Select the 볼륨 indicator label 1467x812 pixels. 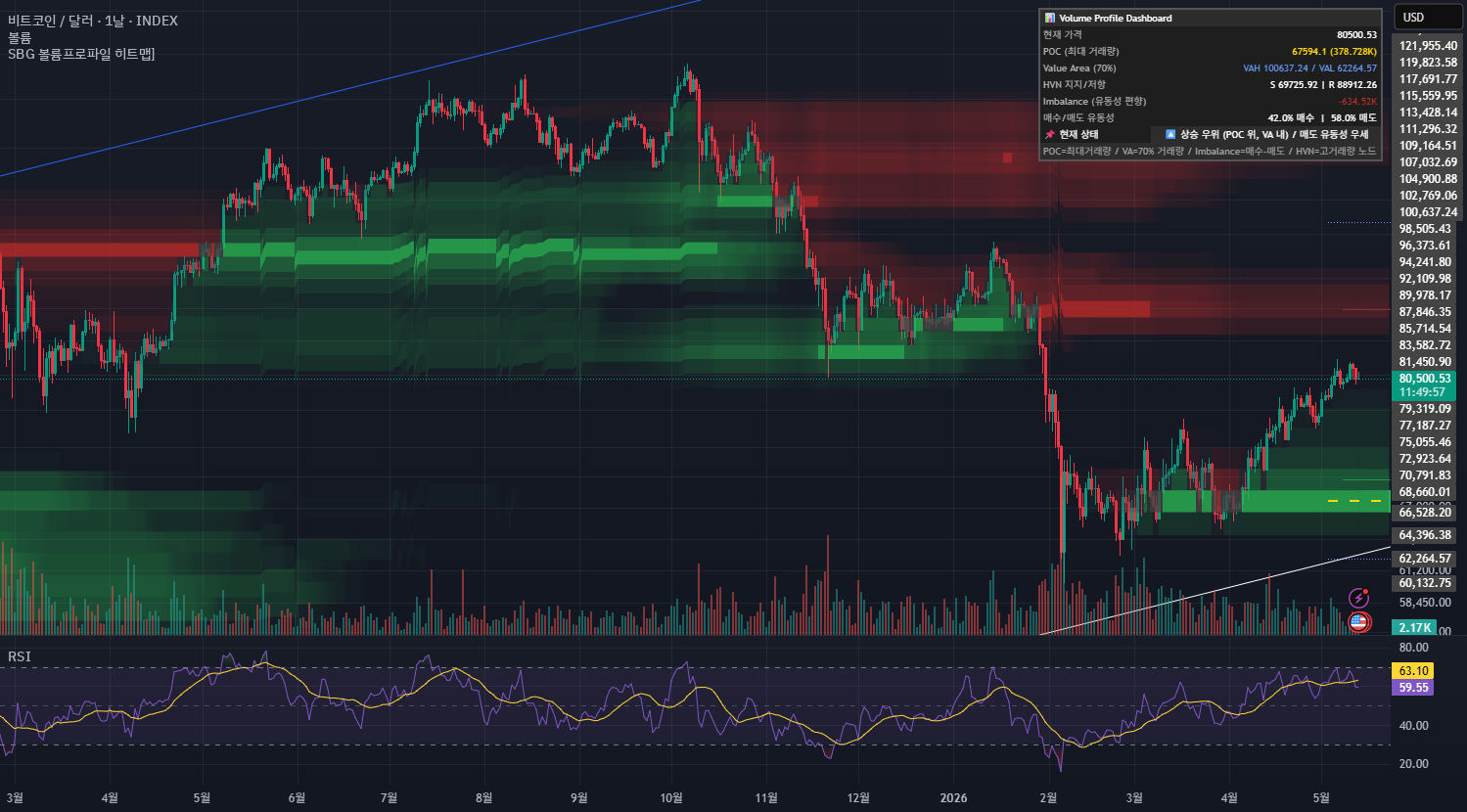click(20, 37)
